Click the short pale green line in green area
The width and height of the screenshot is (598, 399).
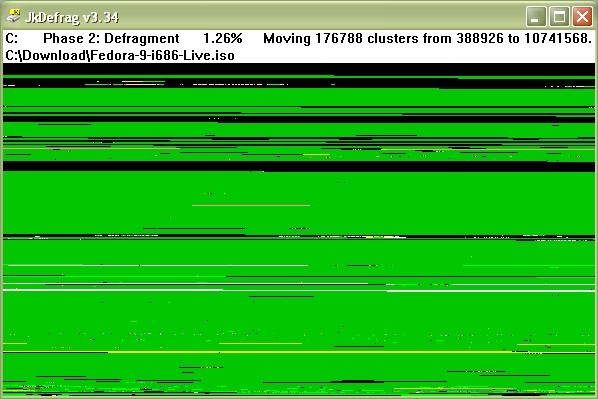(x=251, y=205)
